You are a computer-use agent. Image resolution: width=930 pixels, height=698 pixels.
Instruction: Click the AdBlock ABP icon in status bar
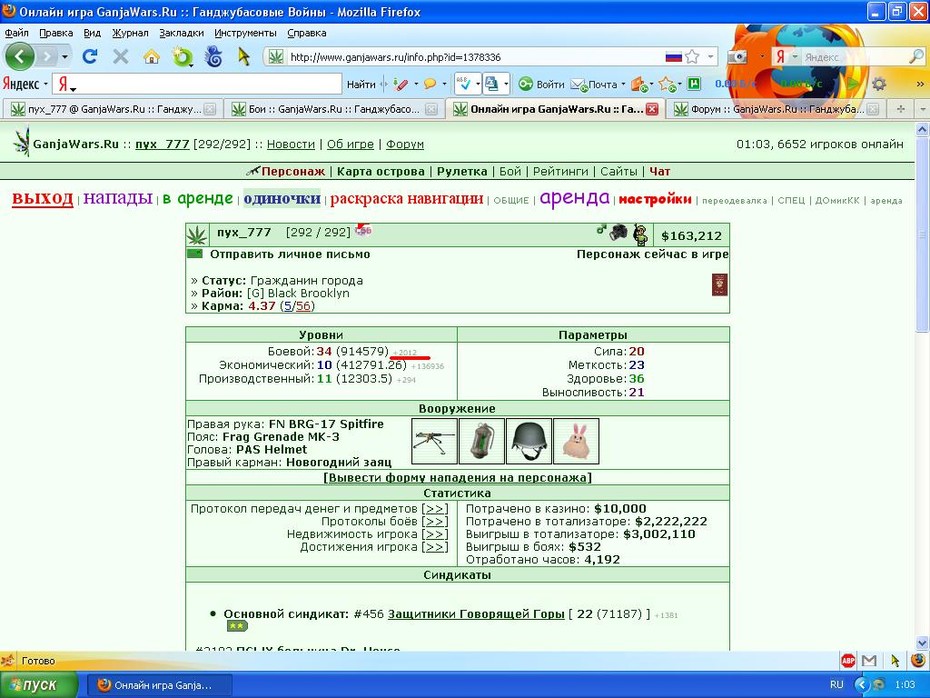(x=848, y=660)
